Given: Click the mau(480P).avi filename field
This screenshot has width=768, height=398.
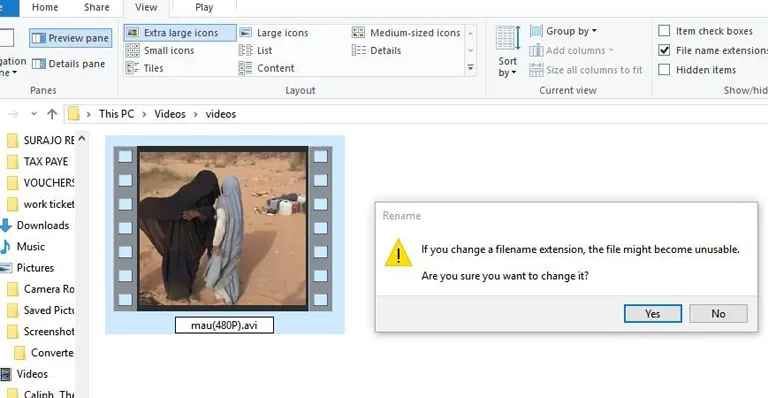Looking at the screenshot, I should click(x=224, y=325).
